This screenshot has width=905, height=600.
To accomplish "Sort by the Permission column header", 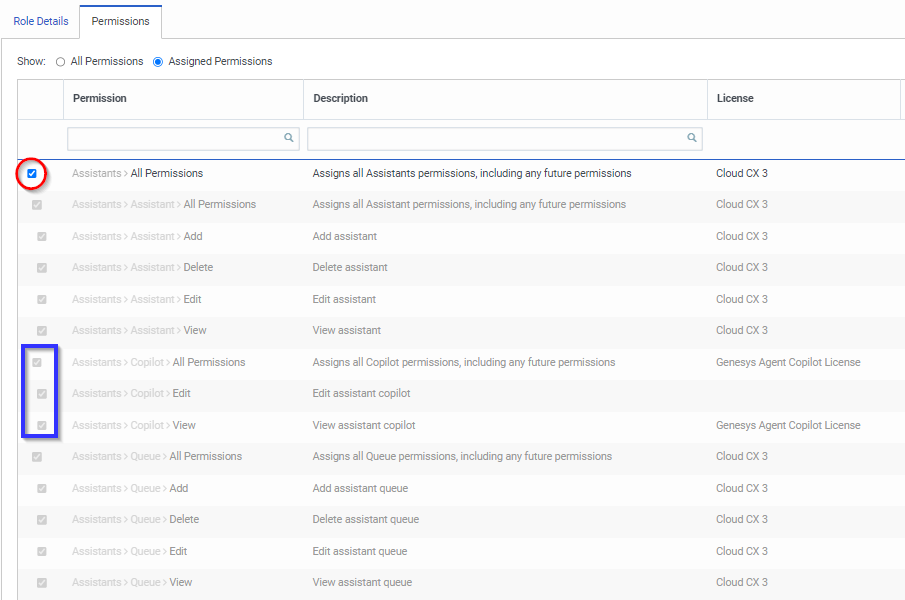I will tap(100, 99).
